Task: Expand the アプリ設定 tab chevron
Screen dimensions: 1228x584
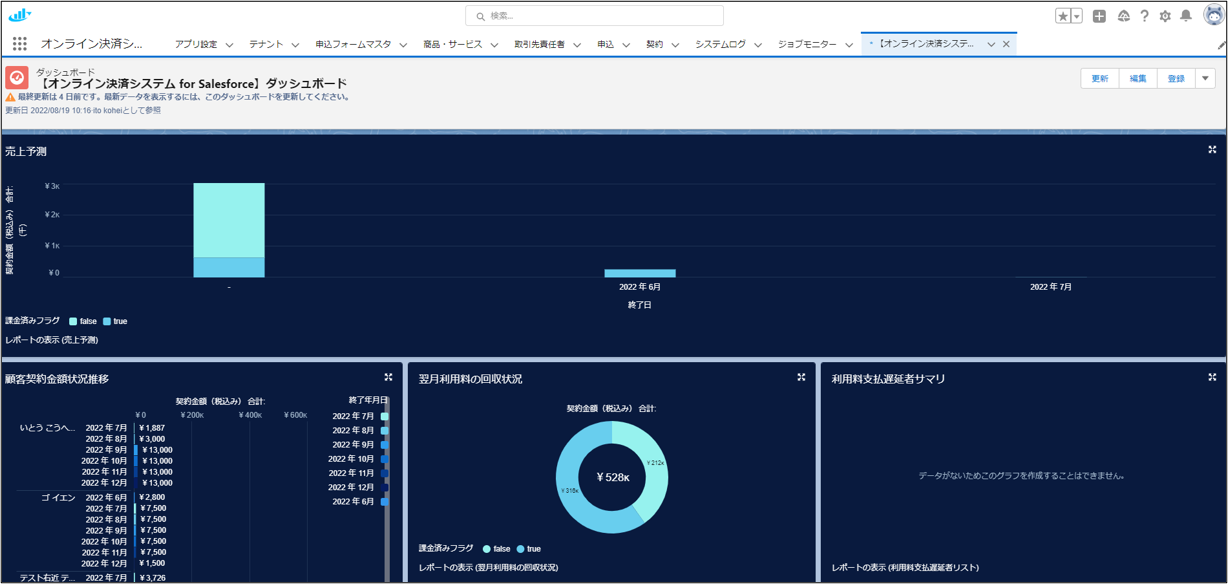Action: pos(229,45)
